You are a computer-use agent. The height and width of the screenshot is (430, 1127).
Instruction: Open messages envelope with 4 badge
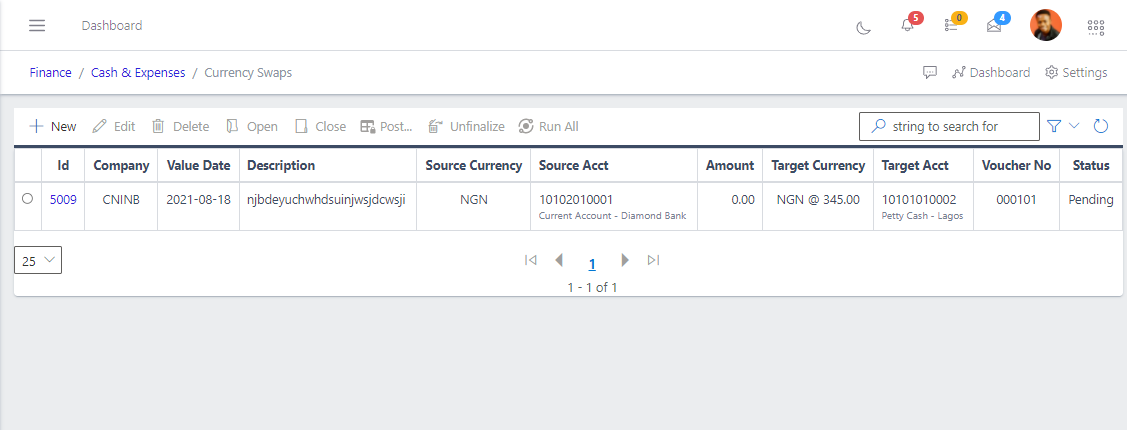(994, 26)
